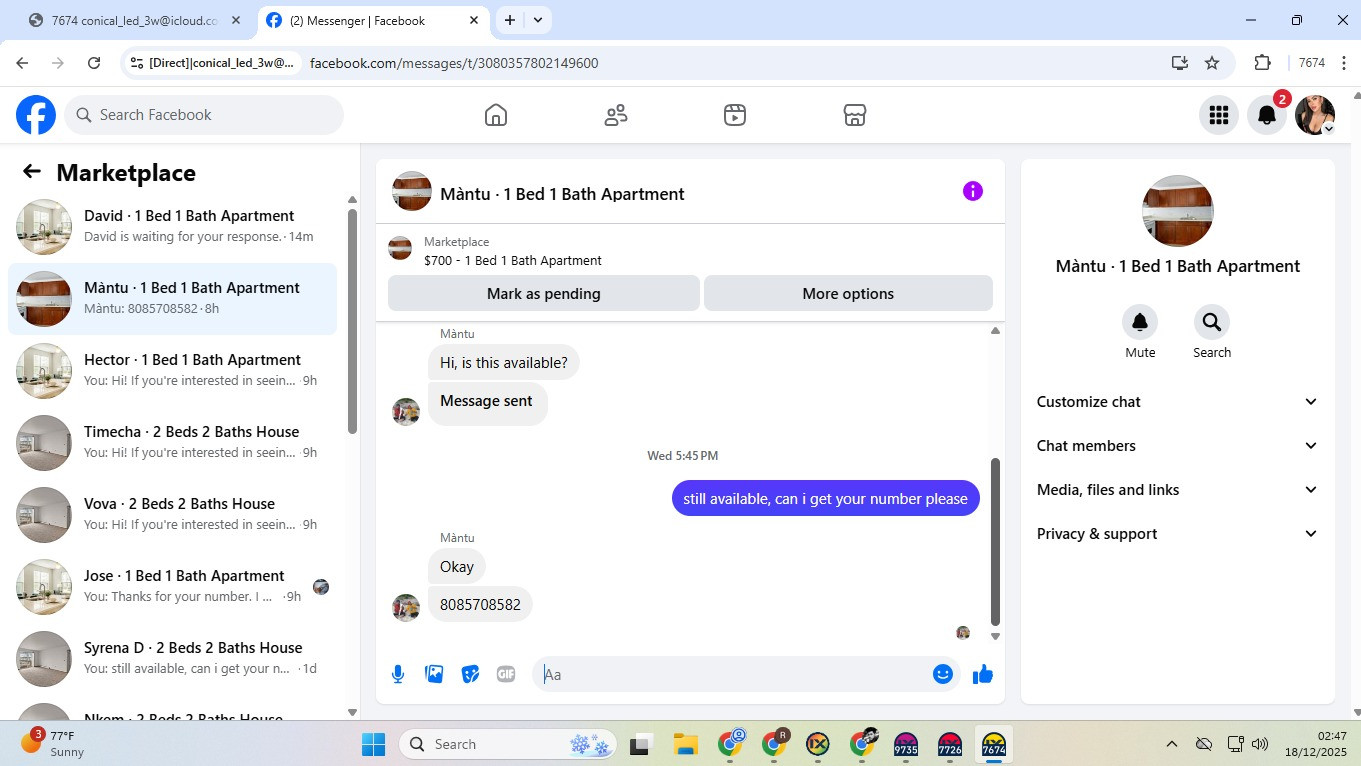Open the $700 Marketplace listing link
Viewport: 1361px width, 766px height.
(x=512, y=261)
